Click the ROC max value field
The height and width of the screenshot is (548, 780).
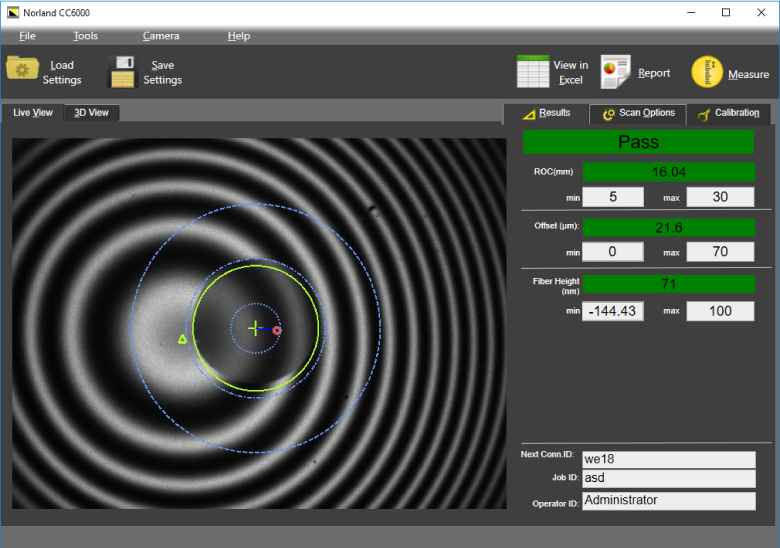pos(720,197)
